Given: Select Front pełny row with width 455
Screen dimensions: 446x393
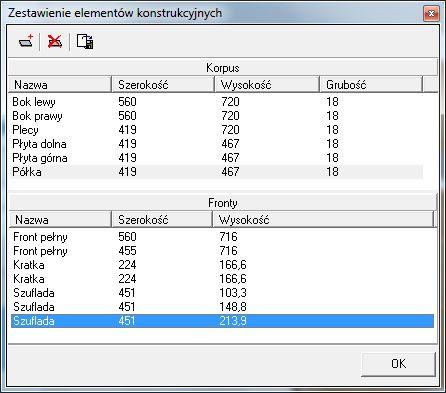Looking at the screenshot, I should tap(222, 251).
